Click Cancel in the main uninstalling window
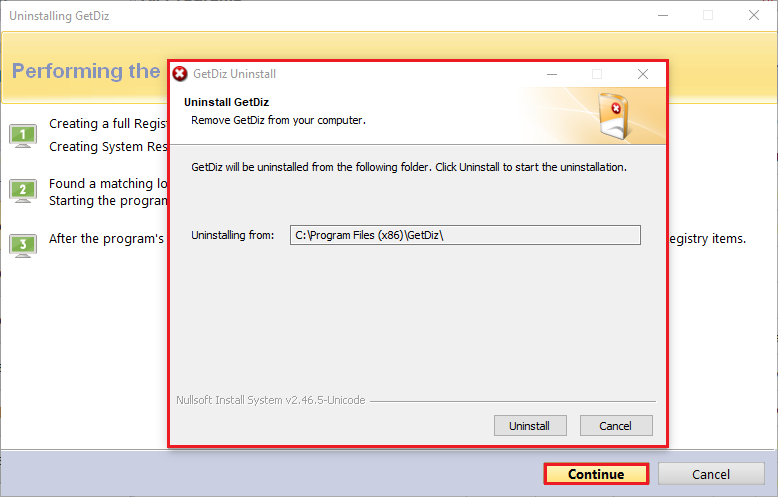Image resolution: width=778 pixels, height=497 pixels. (711, 474)
